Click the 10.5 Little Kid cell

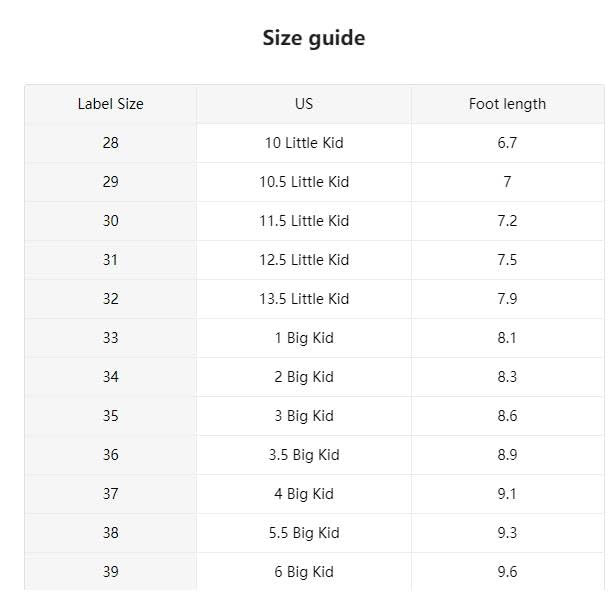(304, 182)
